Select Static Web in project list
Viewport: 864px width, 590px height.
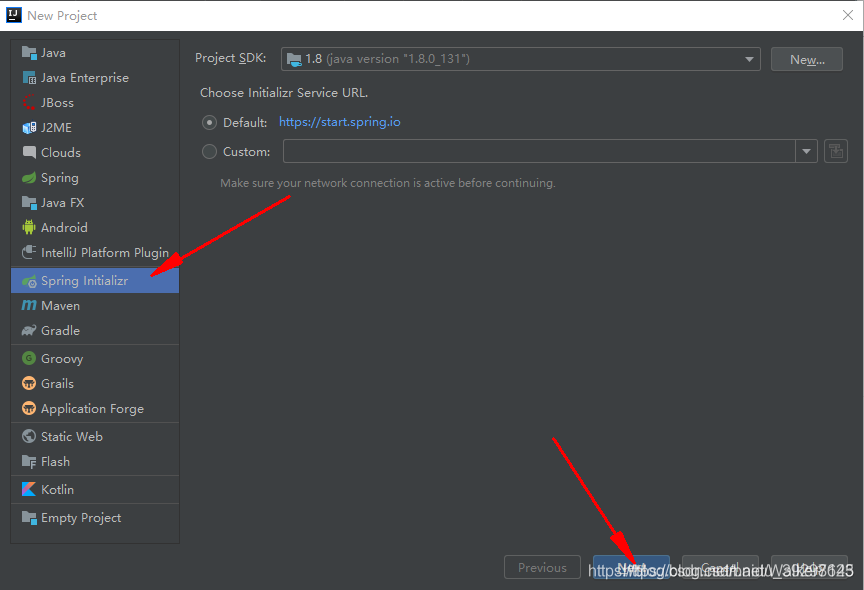click(x=95, y=436)
